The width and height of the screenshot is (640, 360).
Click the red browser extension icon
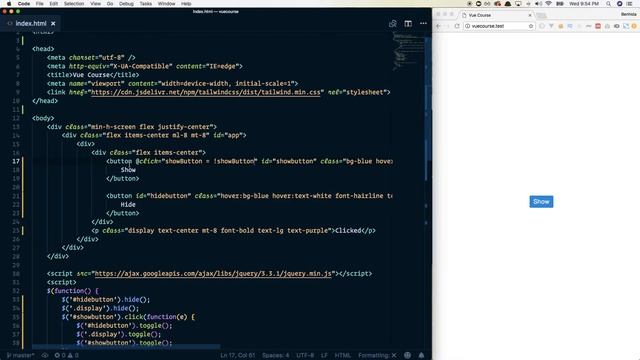click(x=598, y=26)
